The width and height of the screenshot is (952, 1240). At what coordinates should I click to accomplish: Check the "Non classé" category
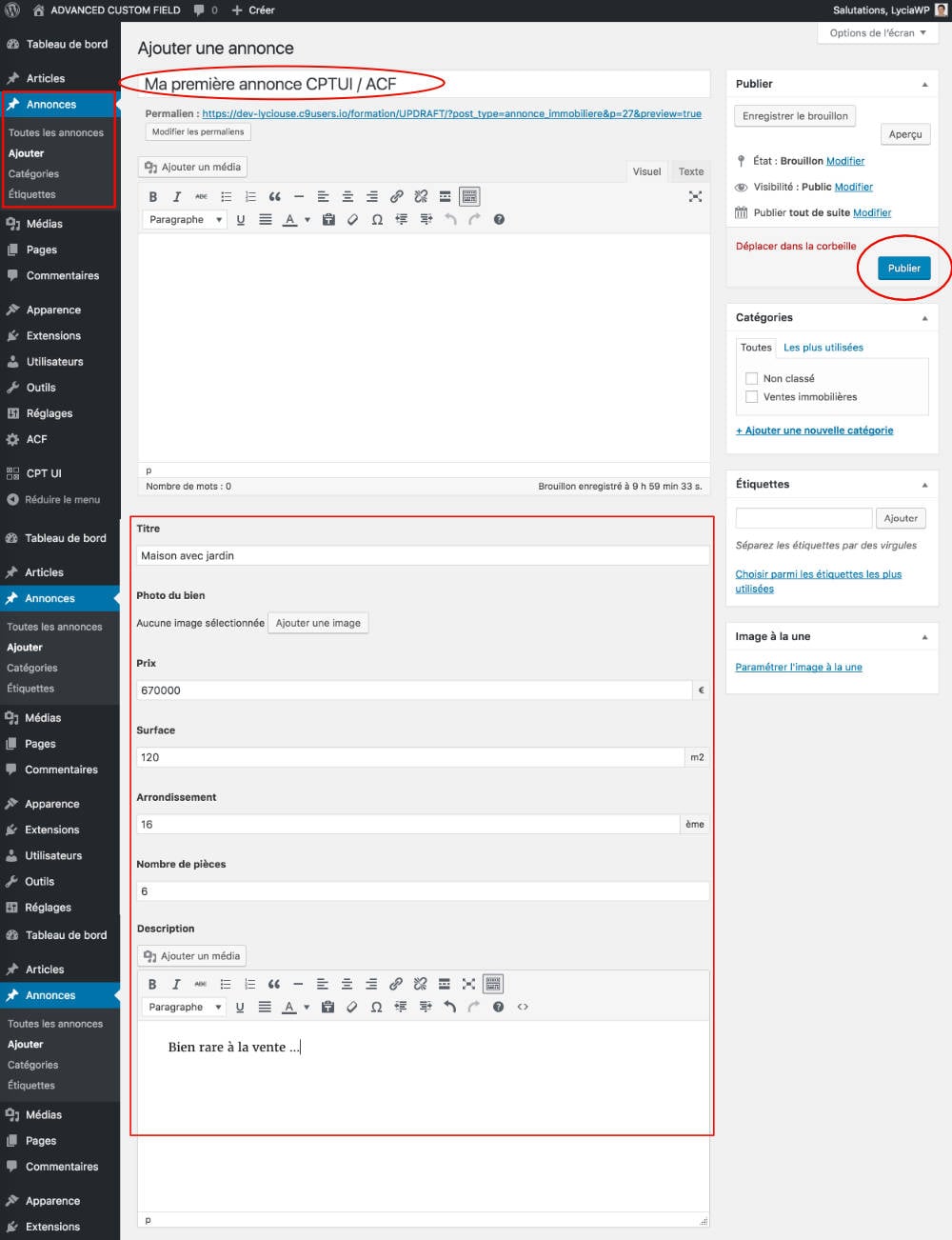point(751,379)
